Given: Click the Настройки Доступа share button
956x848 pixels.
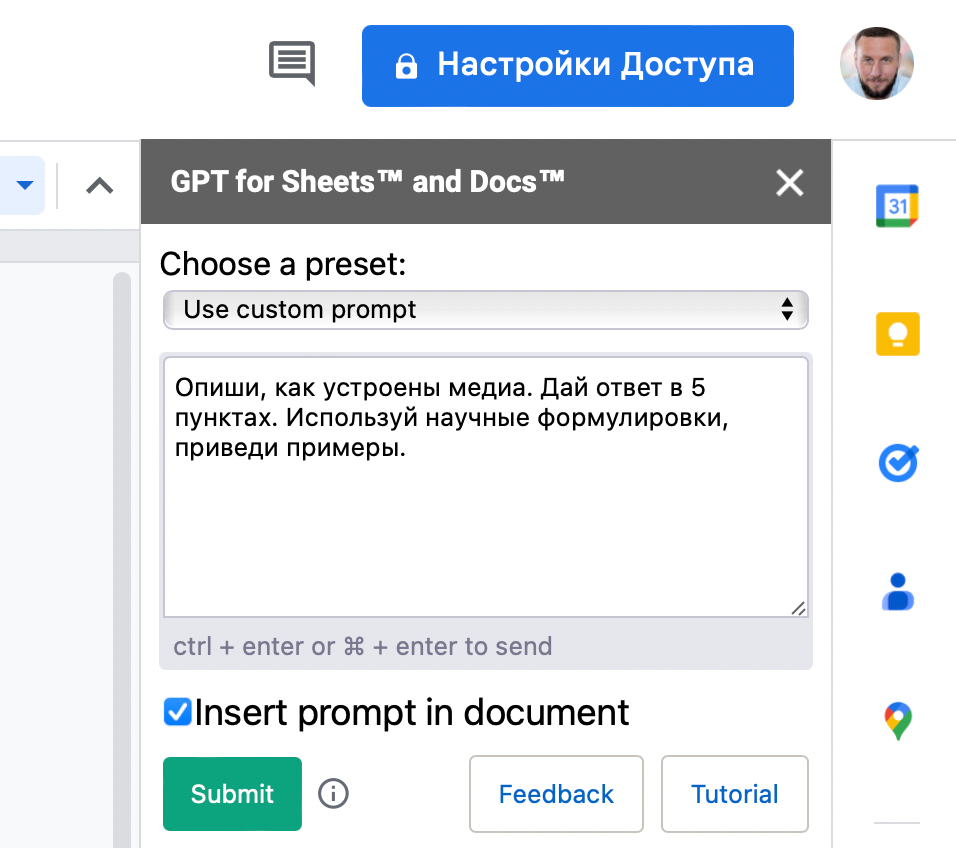Looking at the screenshot, I should coord(577,66).
